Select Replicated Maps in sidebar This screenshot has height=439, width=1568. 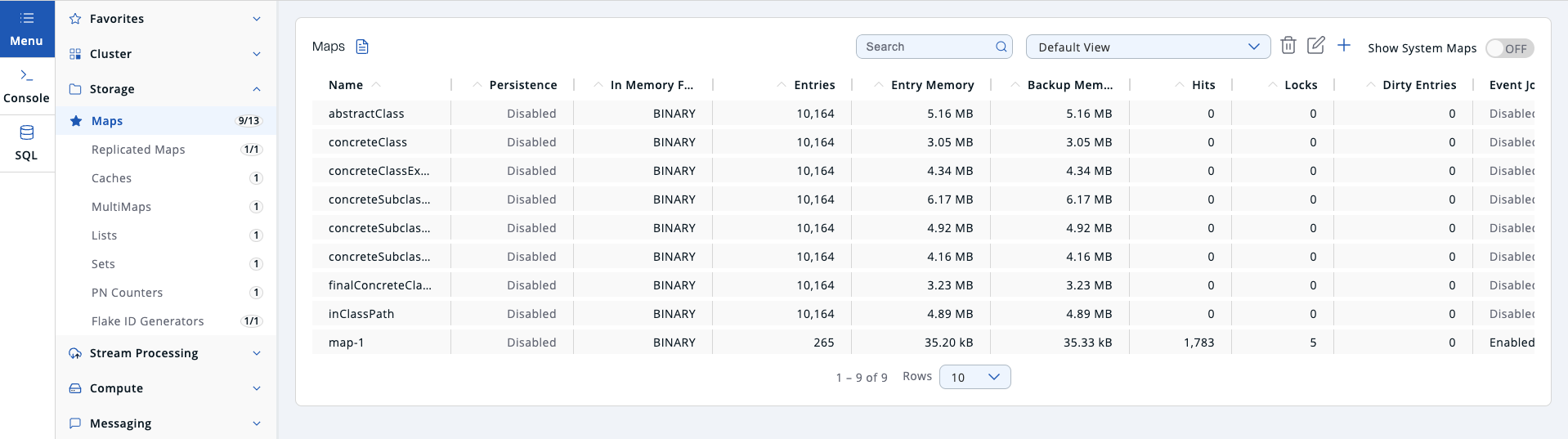point(138,150)
